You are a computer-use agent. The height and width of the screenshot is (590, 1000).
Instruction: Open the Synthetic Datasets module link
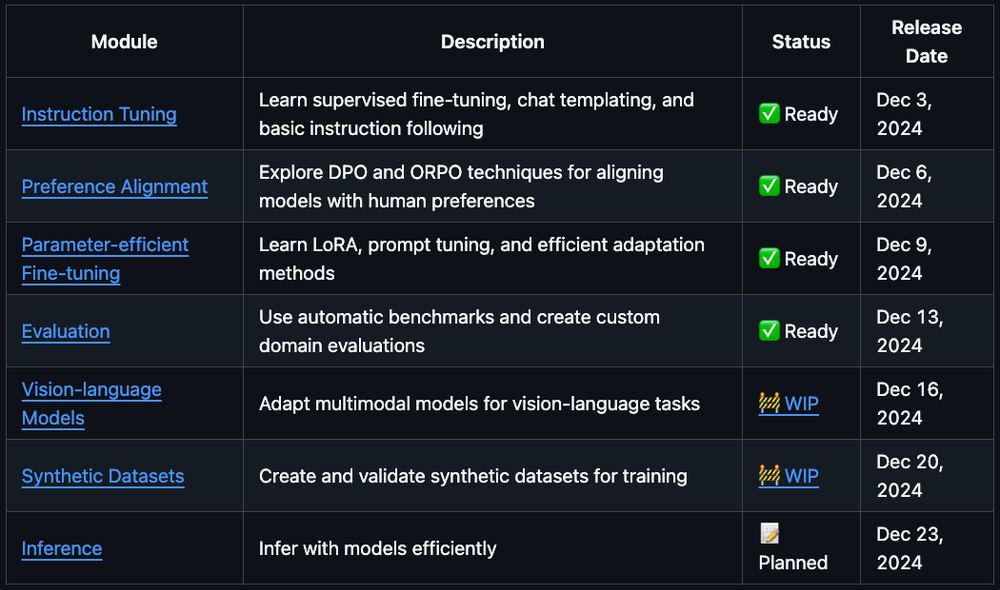[103, 476]
